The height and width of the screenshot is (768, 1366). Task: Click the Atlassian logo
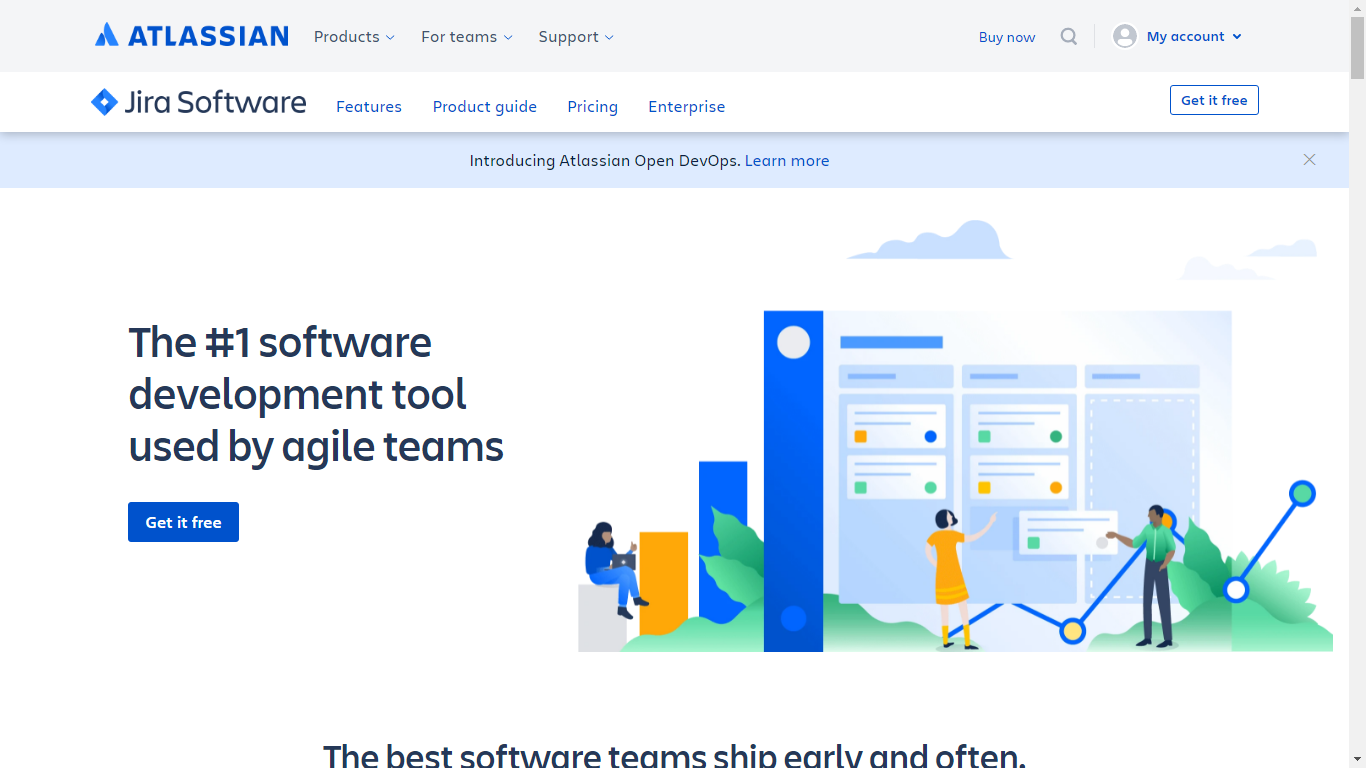190,34
